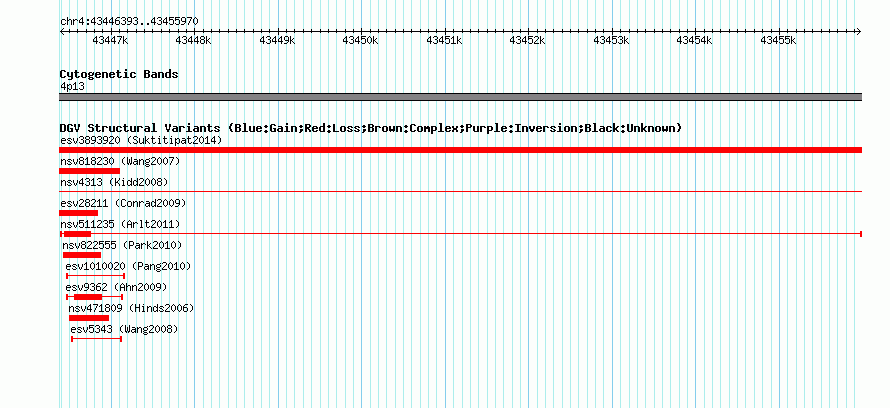
Task: Click the nsv471809 red variant bar
Action: tap(89, 318)
